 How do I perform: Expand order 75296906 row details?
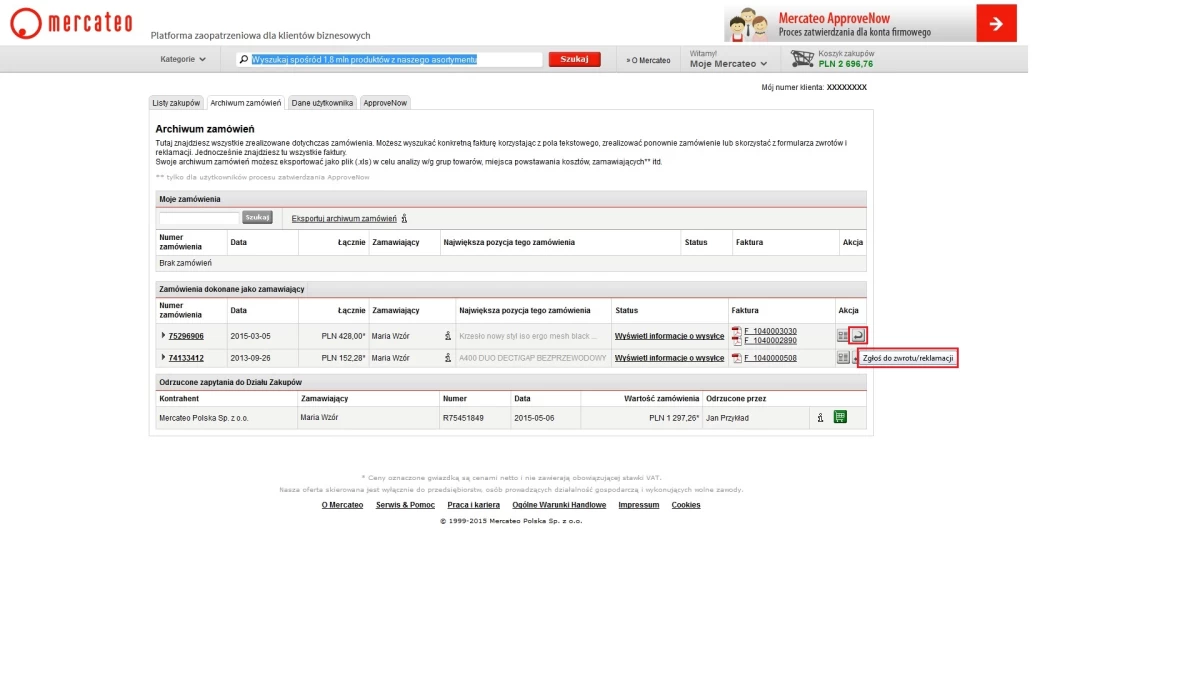(x=163, y=336)
